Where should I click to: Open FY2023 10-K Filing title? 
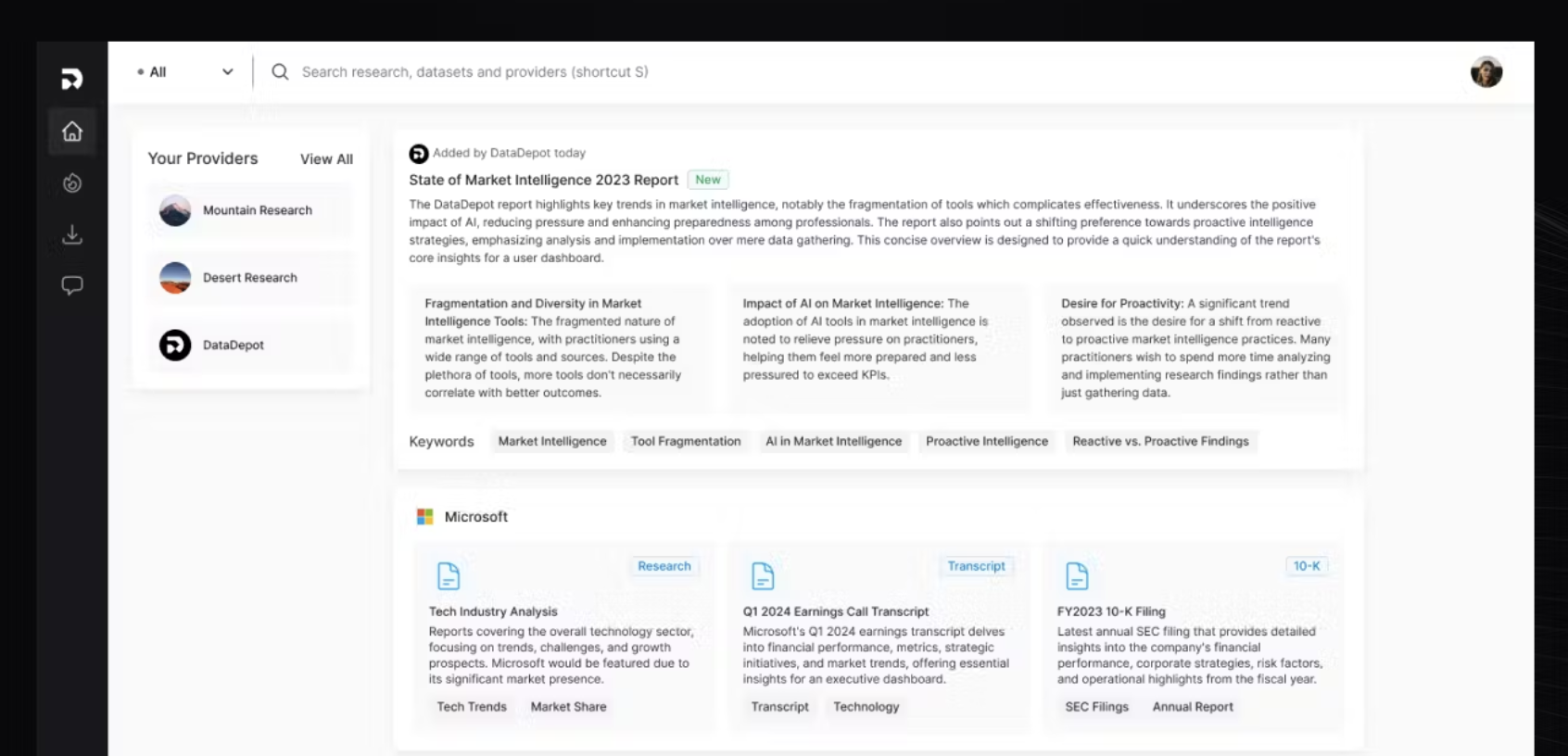1111,611
